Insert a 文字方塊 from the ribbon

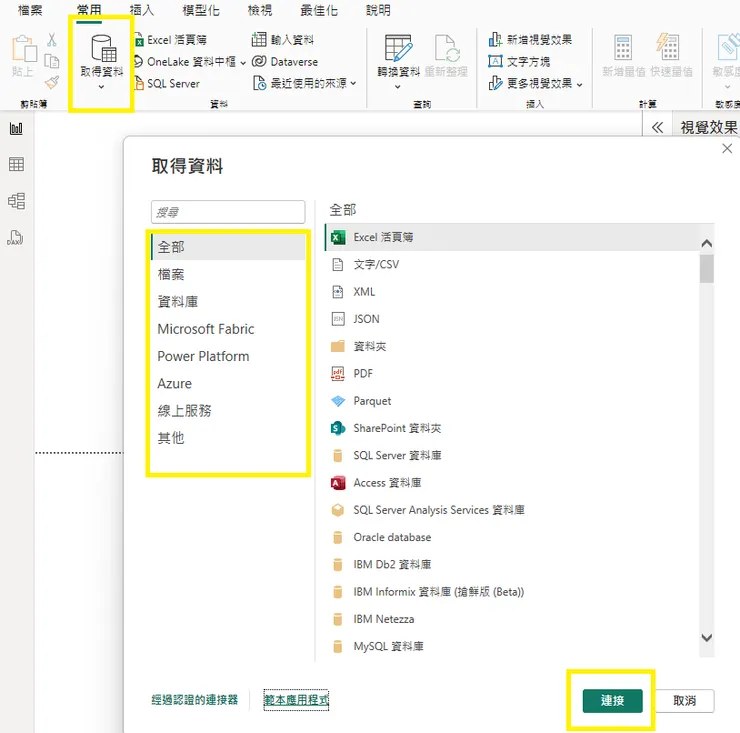pyautogui.click(x=519, y=61)
